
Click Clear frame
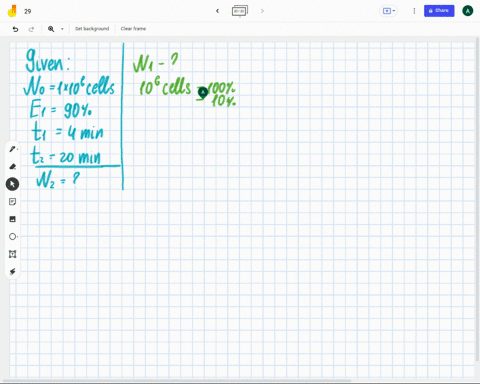click(133, 29)
